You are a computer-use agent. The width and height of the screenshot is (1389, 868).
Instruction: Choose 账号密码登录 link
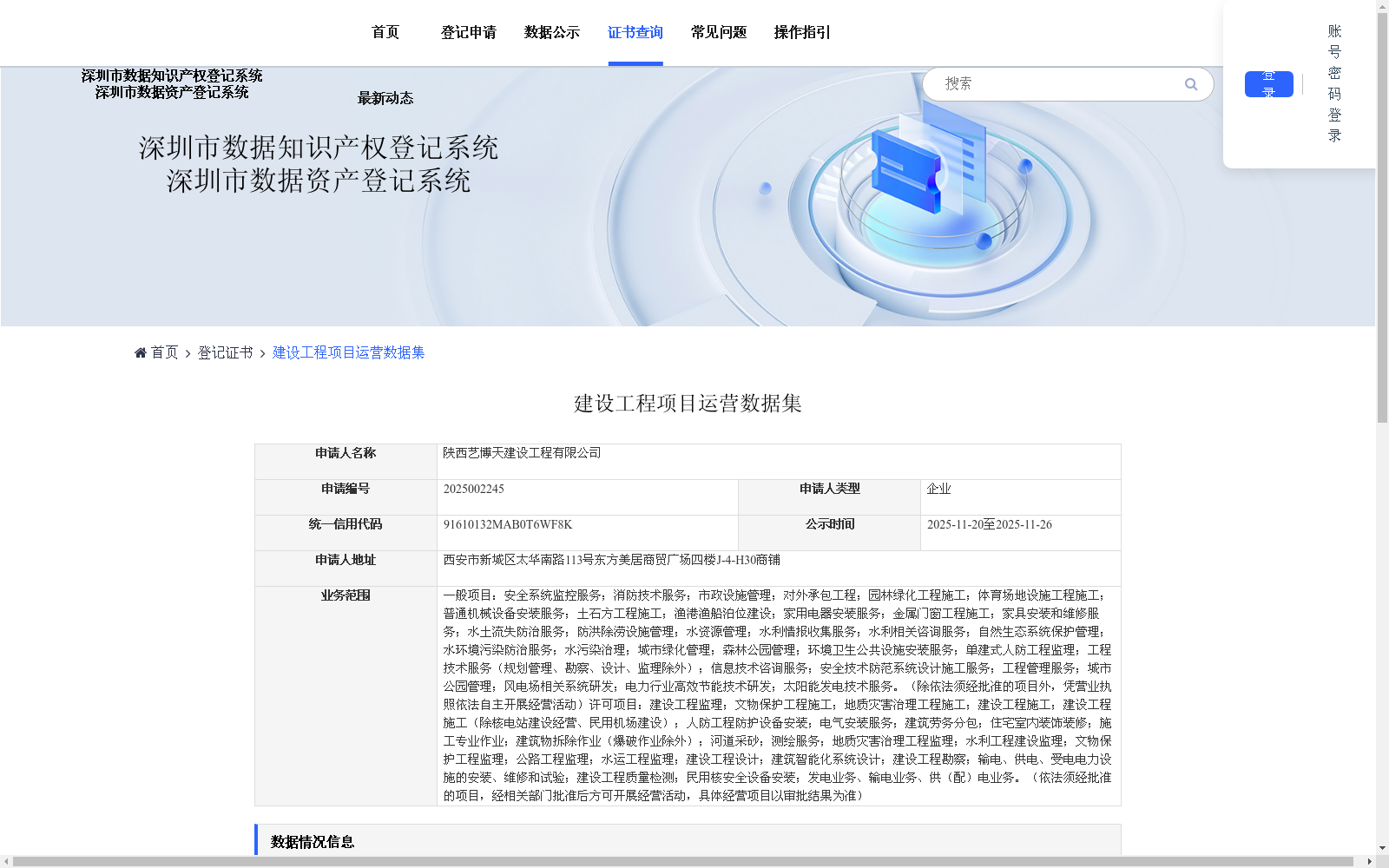tap(1334, 83)
